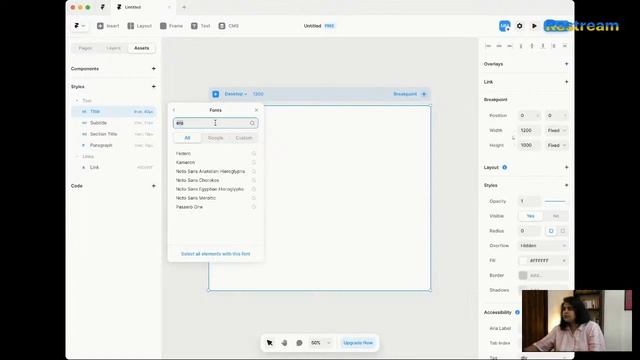Click the blue breakpoint play icon on the Desktop bar
Viewport: 640px width, 360px height.
coord(216,94)
